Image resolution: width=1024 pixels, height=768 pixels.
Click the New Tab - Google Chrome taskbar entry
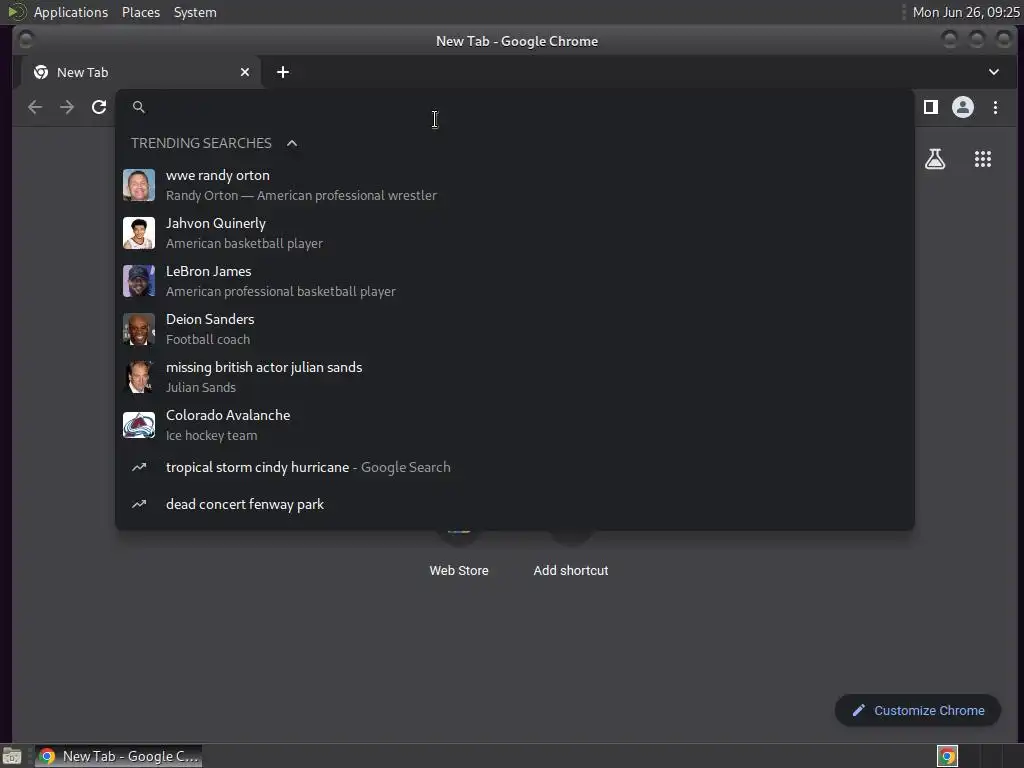(118, 756)
